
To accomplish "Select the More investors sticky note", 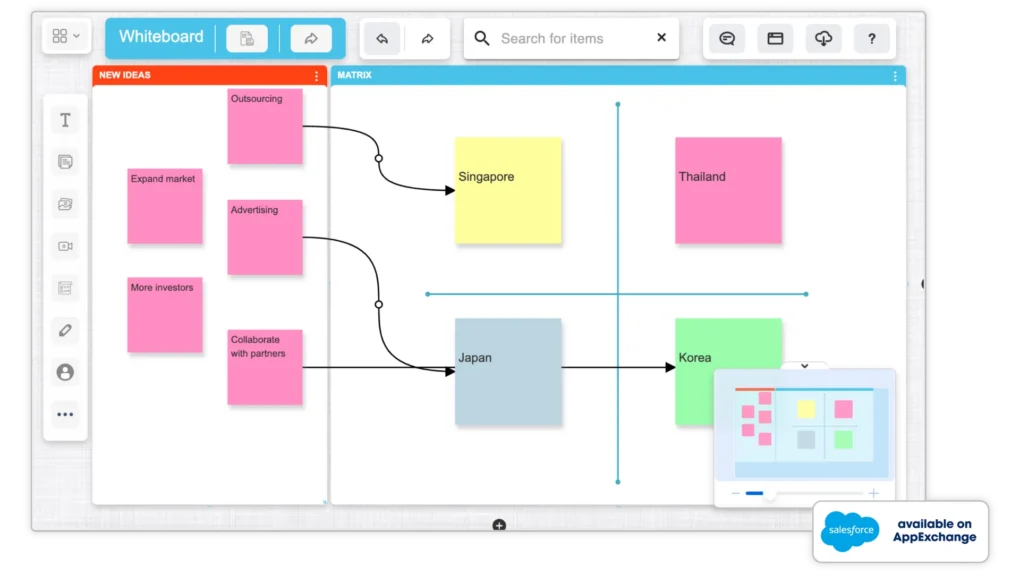I will coord(165,315).
